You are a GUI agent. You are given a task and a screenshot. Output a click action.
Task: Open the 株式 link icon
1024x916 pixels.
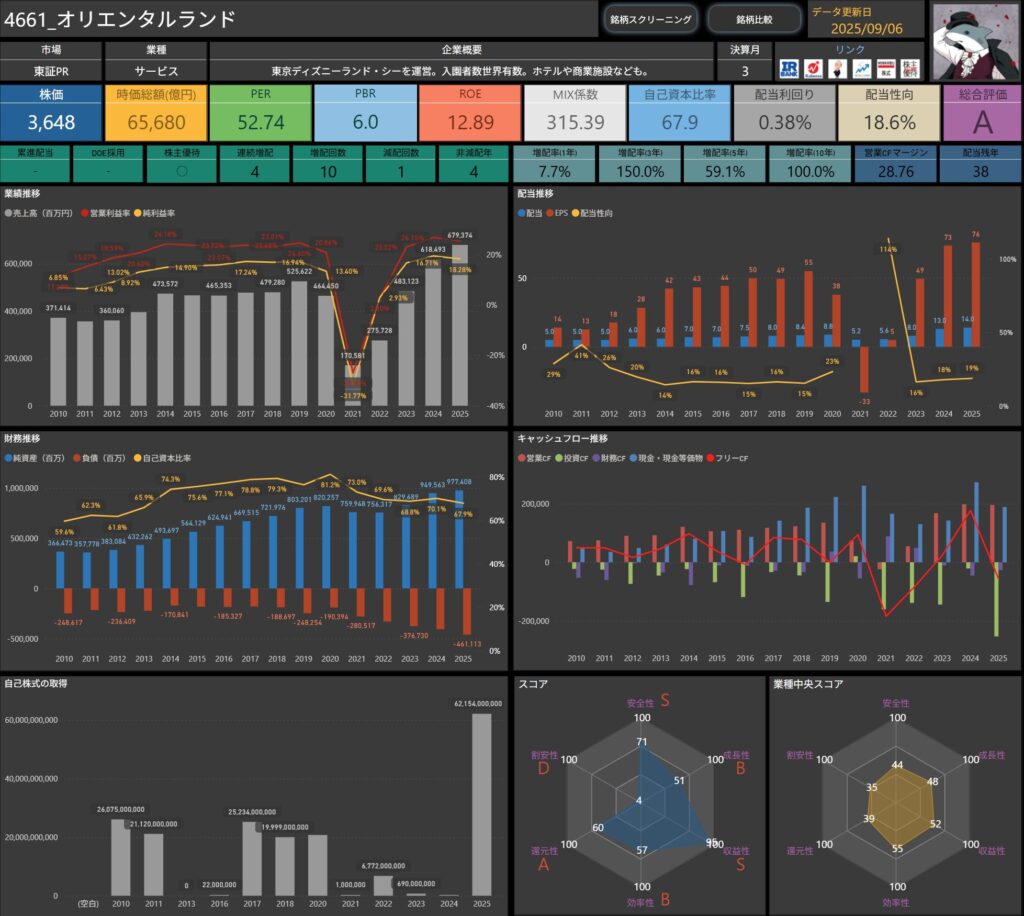pyautogui.click(x=886, y=68)
